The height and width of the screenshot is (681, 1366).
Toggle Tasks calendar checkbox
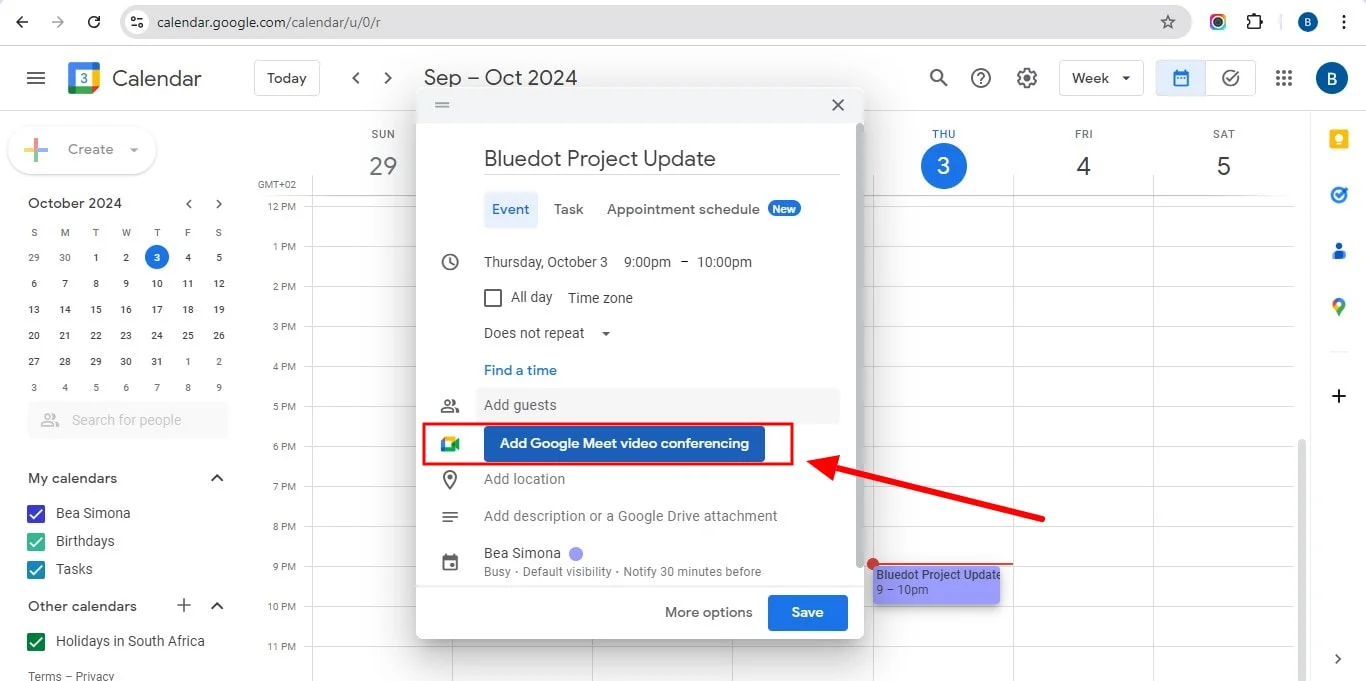(x=37, y=569)
